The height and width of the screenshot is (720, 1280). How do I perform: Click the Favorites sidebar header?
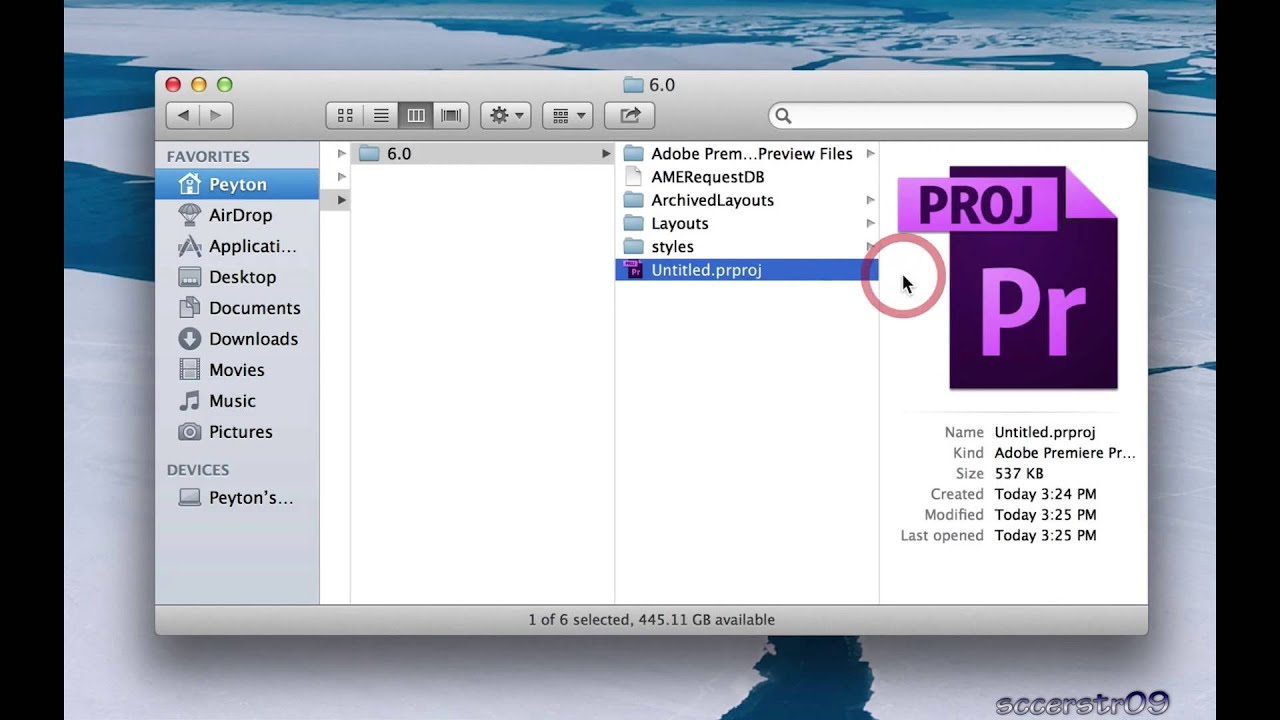(208, 156)
